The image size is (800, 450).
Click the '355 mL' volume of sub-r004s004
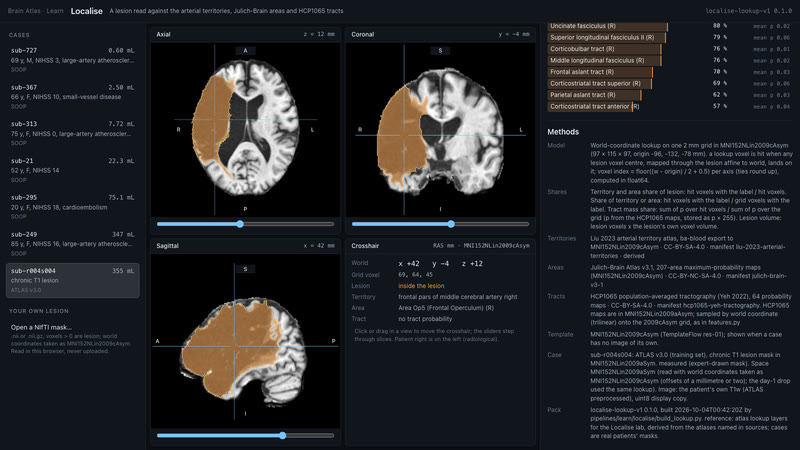coord(123,271)
